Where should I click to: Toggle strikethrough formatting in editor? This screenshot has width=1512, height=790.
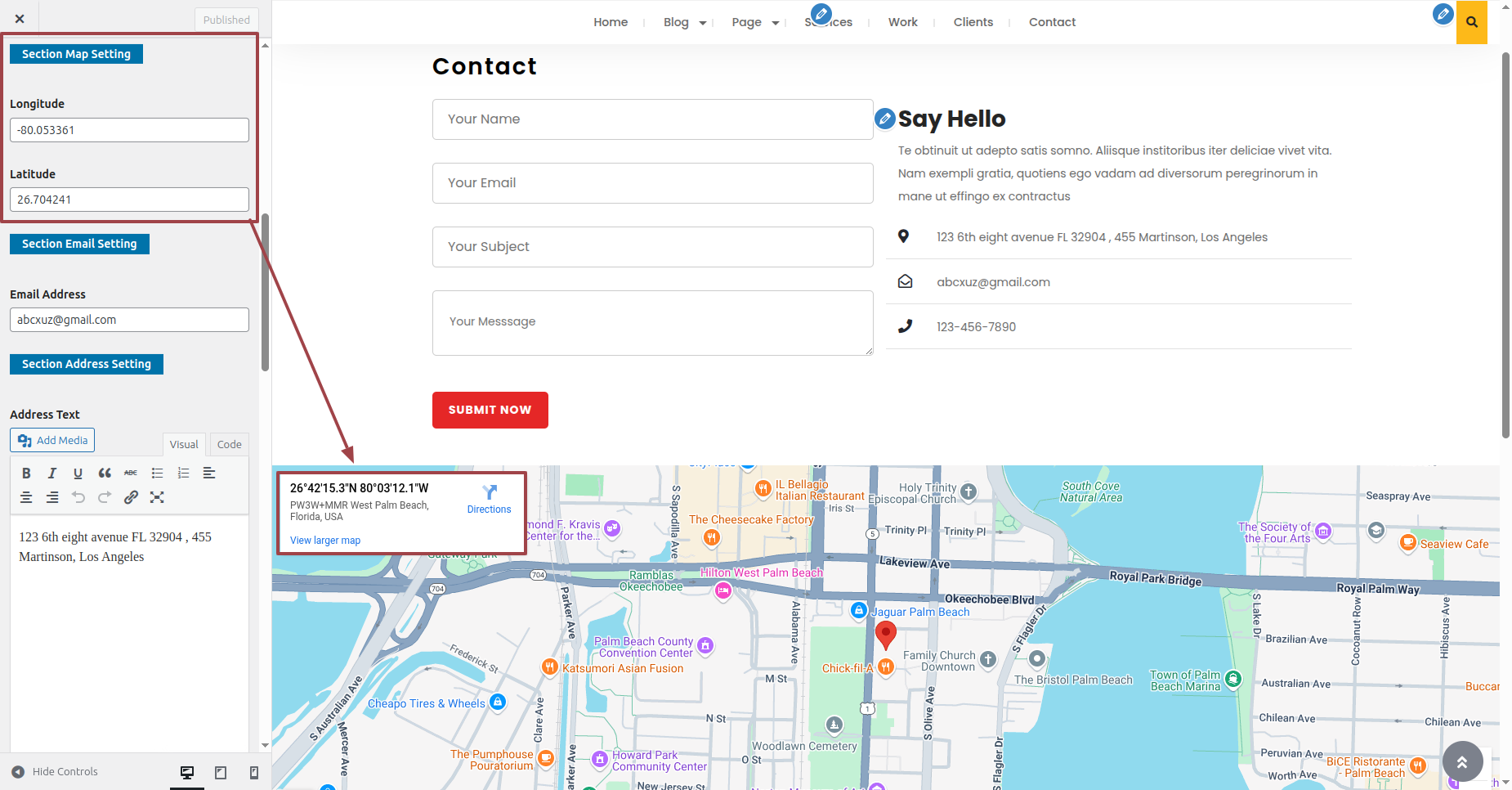coord(131,473)
